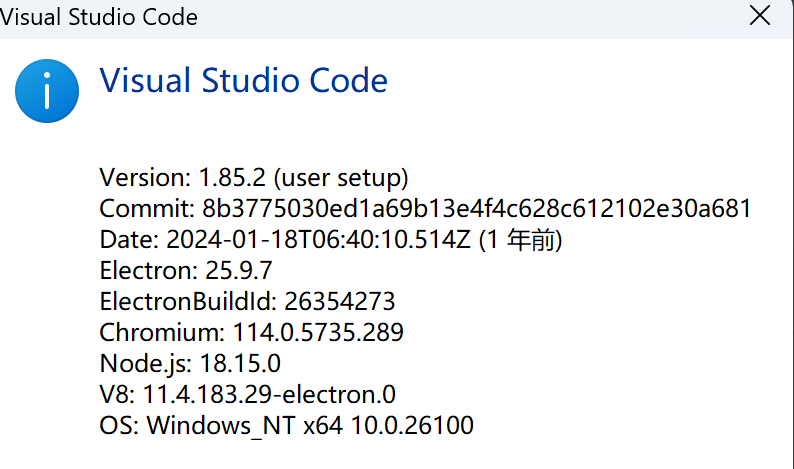Click the blue information icon
The image size is (794, 469).
(46, 90)
